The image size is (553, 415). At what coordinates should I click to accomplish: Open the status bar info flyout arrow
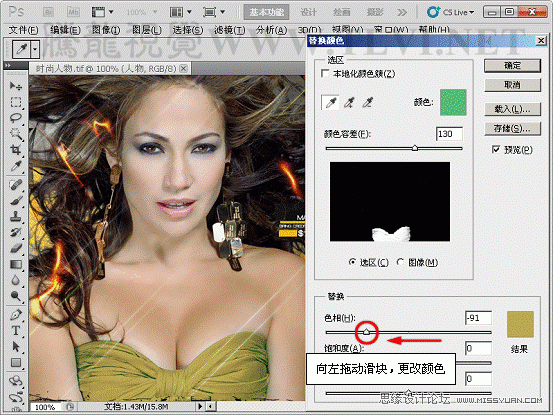[x=200, y=406]
